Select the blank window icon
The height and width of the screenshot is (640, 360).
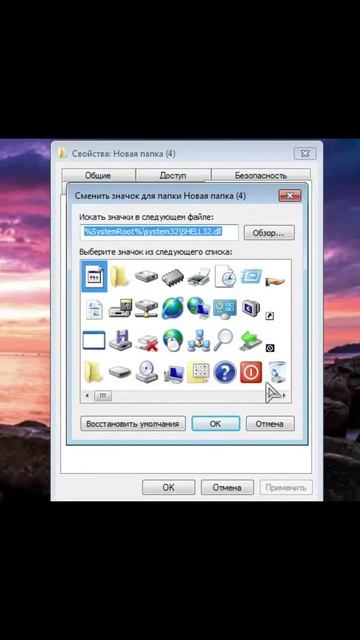(x=94, y=340)
